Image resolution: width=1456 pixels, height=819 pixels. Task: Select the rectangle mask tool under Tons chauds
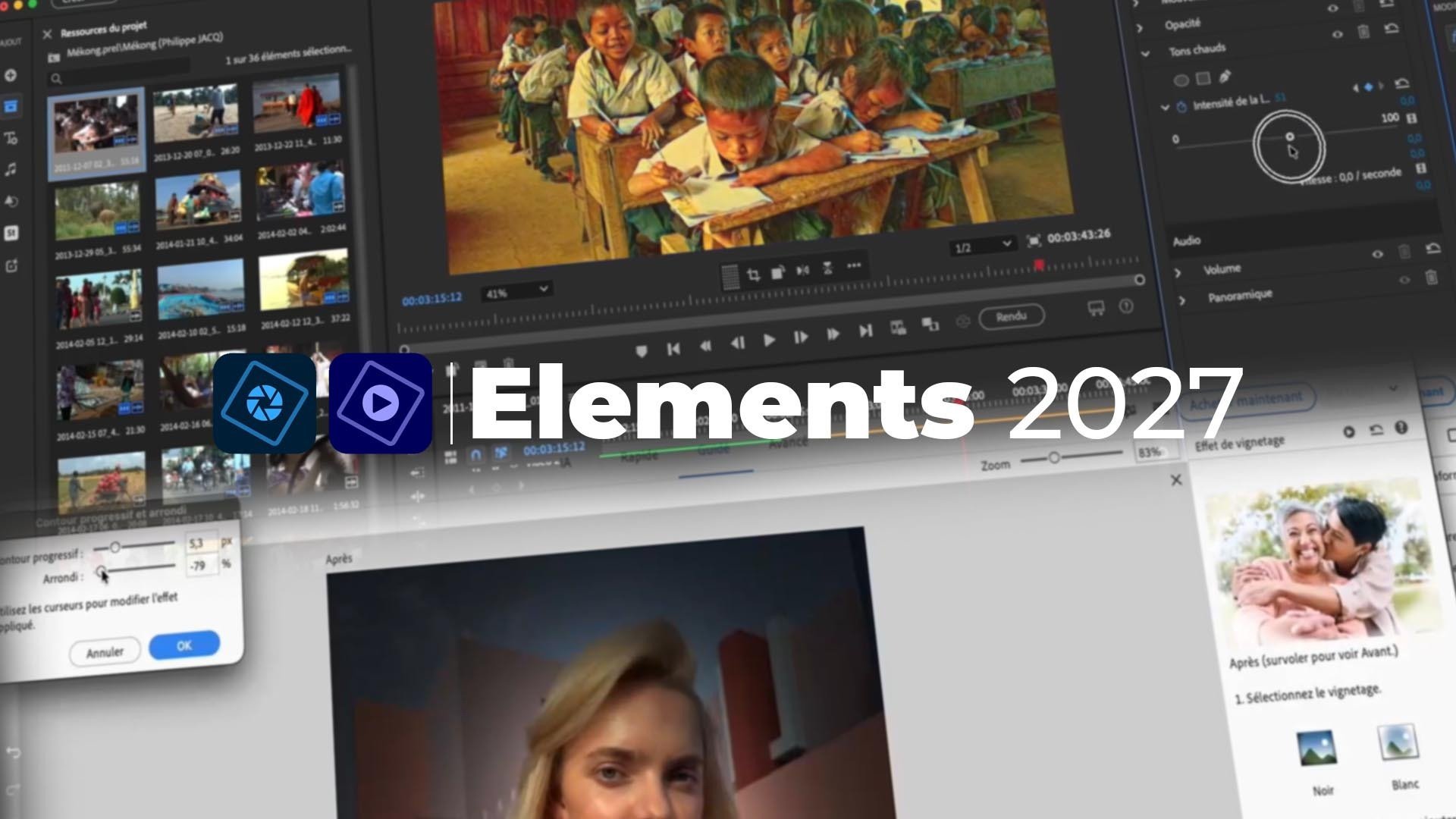tap(1203, 78)
